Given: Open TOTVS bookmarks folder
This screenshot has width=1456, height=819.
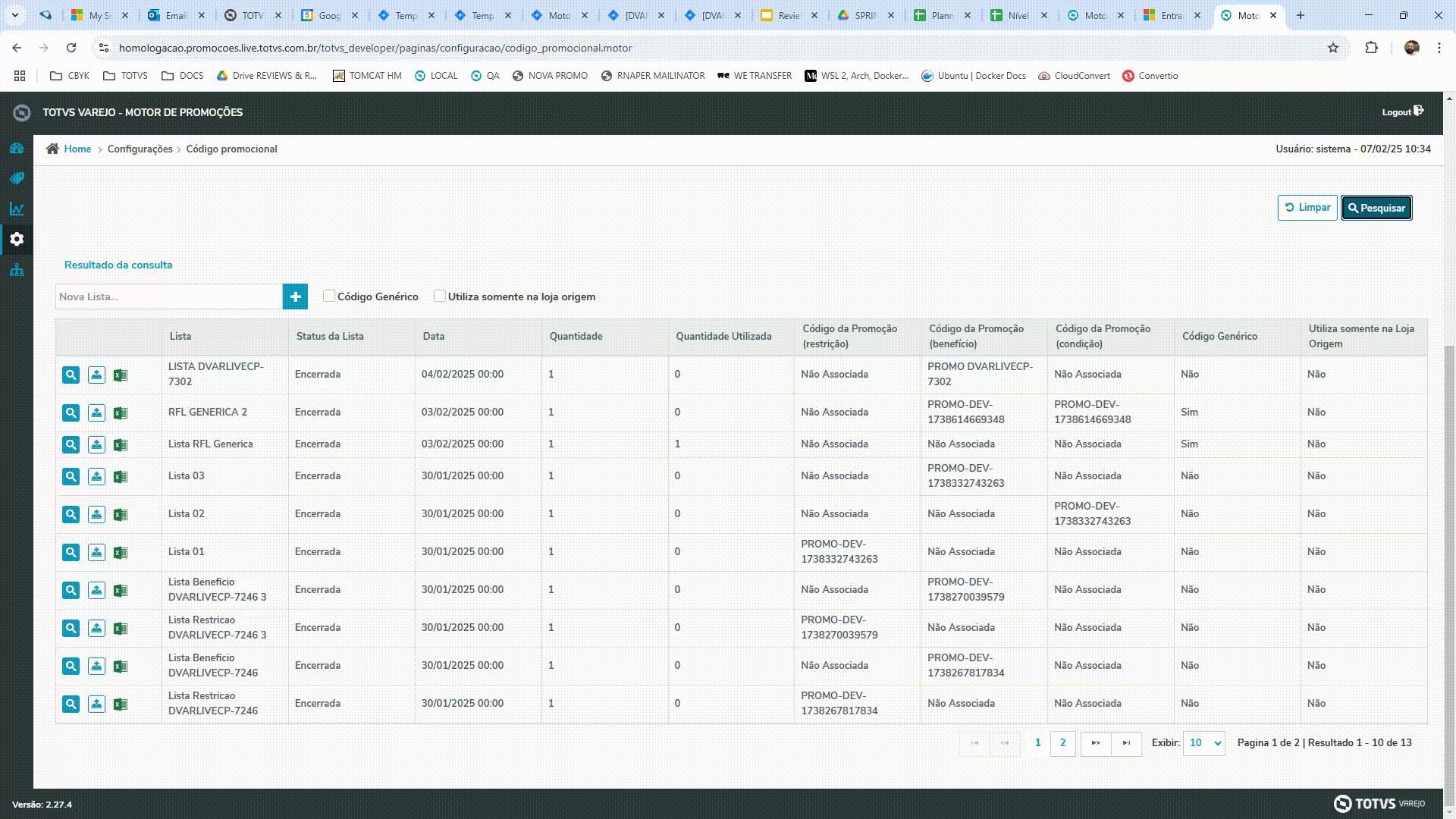Looking at the screenshot, I should point(125,76).
